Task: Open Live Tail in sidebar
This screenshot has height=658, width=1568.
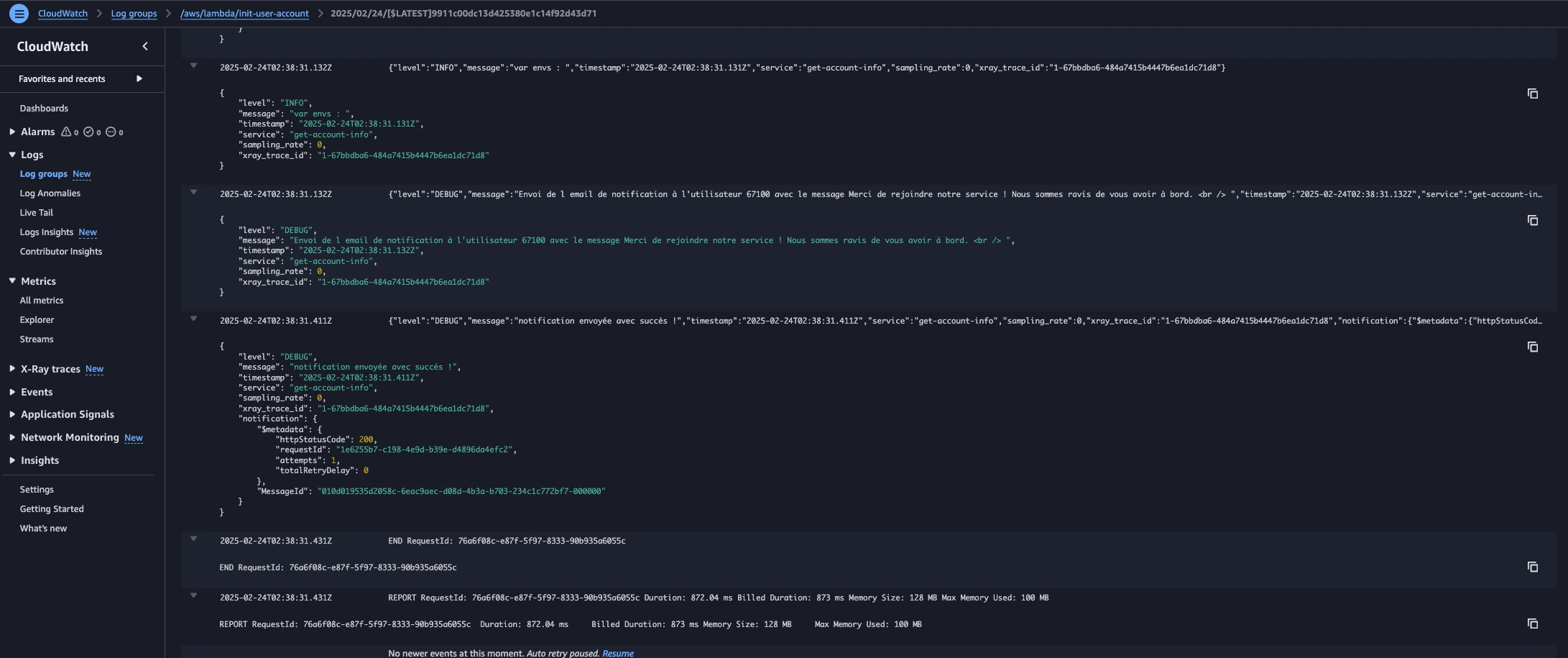Action: point(36,213)
